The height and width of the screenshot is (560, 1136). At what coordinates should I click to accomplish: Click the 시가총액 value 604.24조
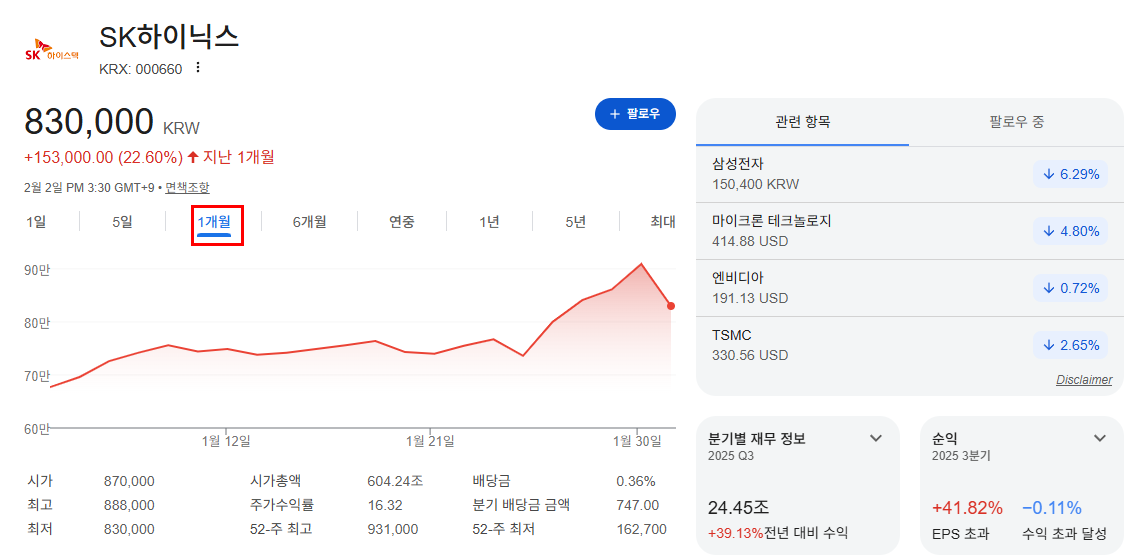(x=395, y=481)
